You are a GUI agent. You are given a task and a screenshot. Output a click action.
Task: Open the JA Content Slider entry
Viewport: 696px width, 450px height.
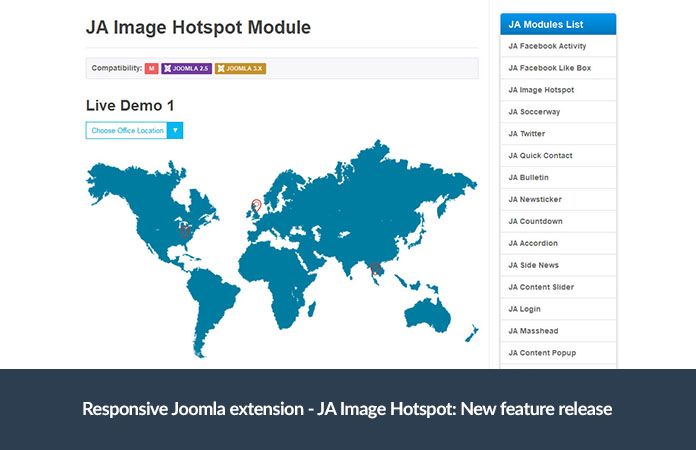(x=558, y=287)
